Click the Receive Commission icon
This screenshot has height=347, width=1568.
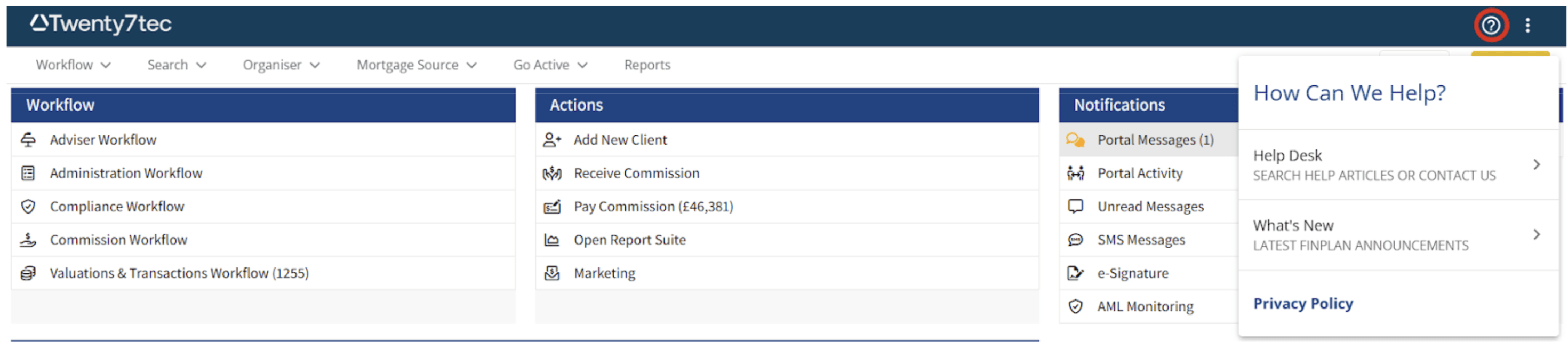pos(551,173)
